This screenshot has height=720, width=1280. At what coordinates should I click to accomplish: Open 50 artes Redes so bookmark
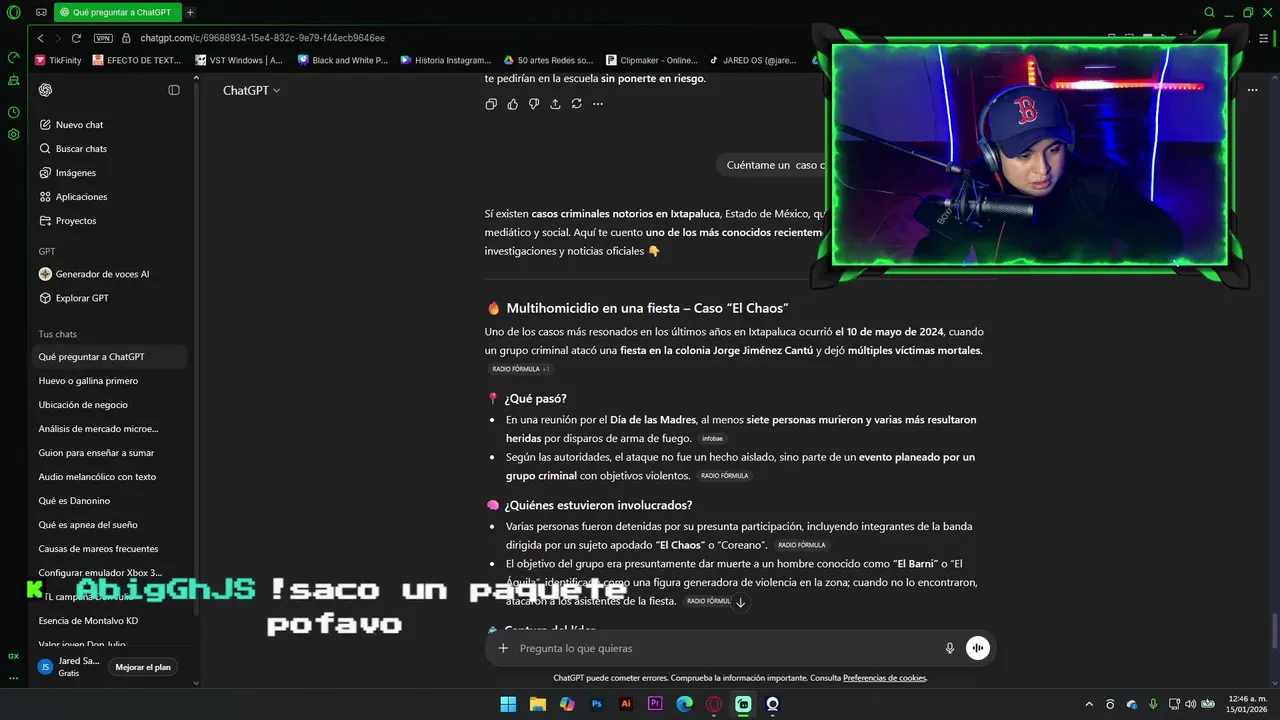pyautogui.click(x=549, y=60)
